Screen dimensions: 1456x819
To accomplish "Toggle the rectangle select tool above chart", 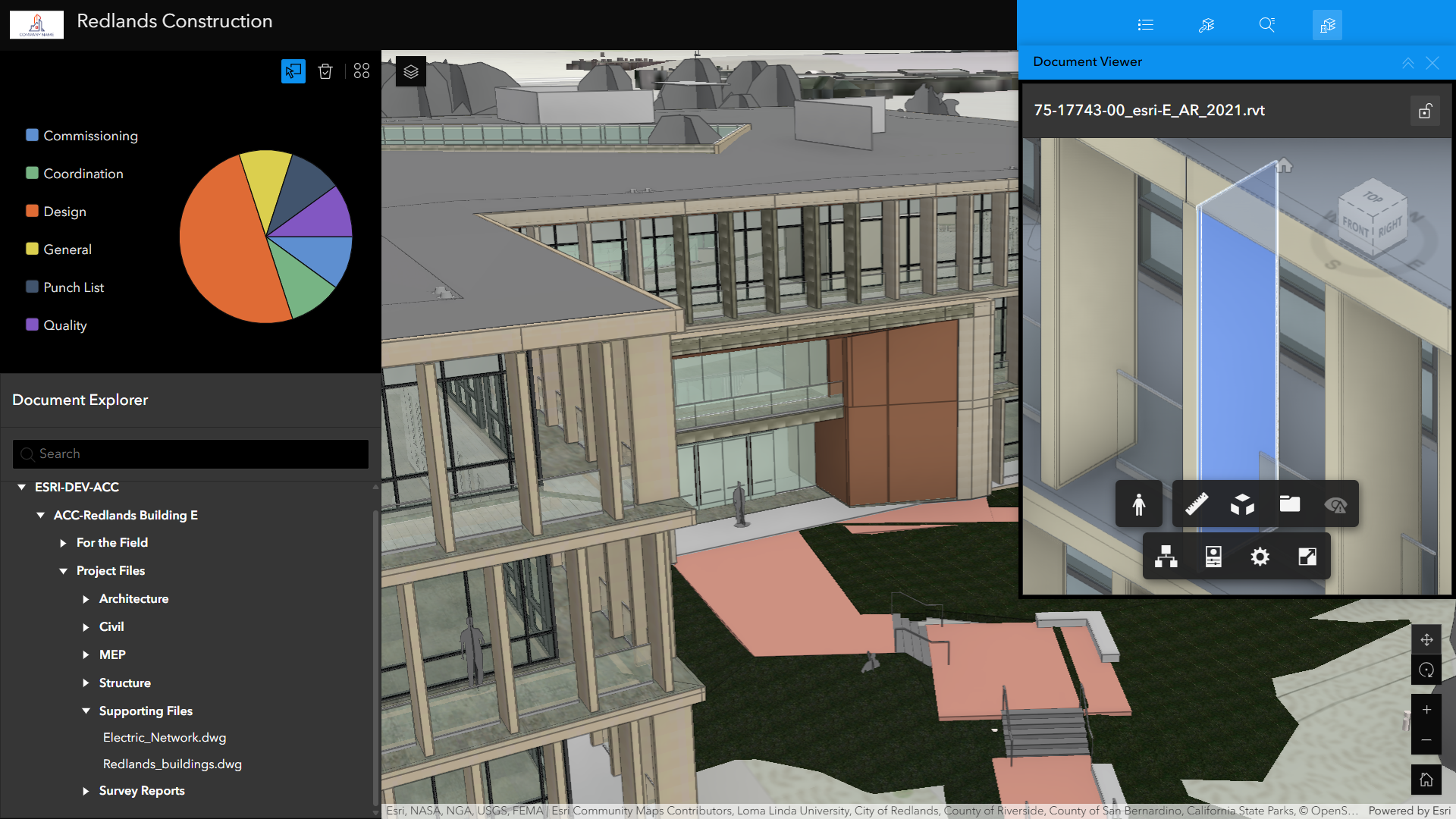I will (x=293, y=71).
